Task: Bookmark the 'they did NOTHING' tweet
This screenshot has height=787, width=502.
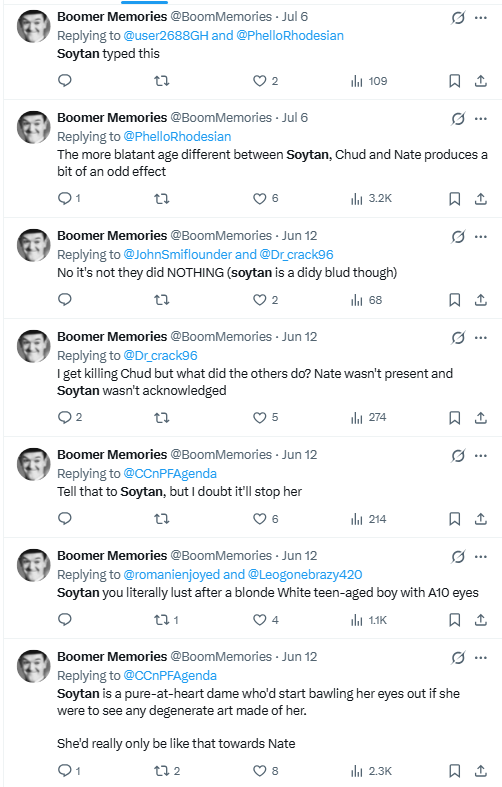Action: click(454, 300)
